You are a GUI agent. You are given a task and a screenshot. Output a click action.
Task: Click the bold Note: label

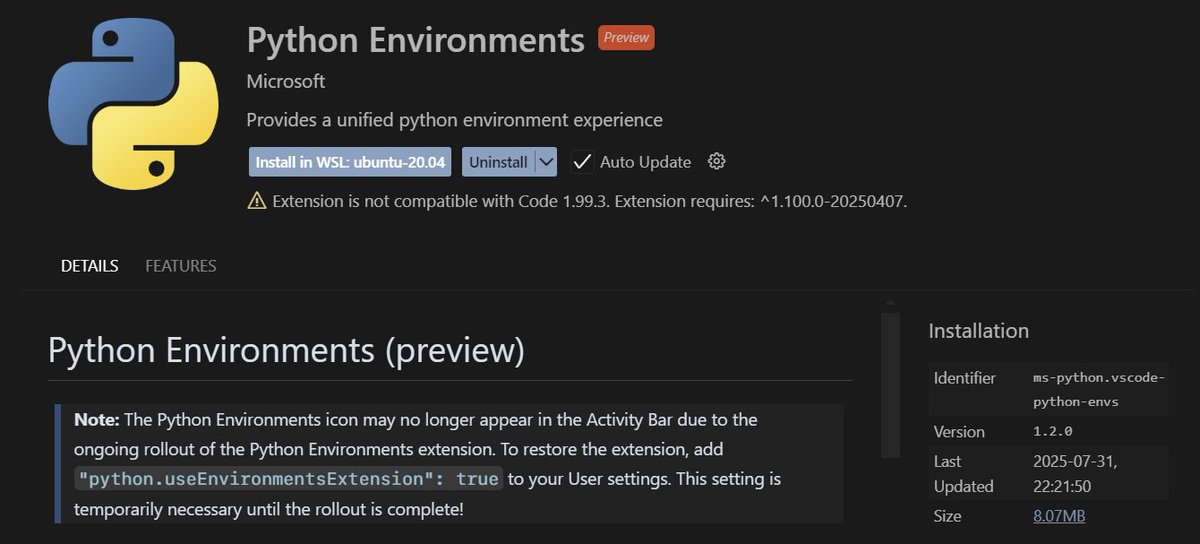[97, 419]
